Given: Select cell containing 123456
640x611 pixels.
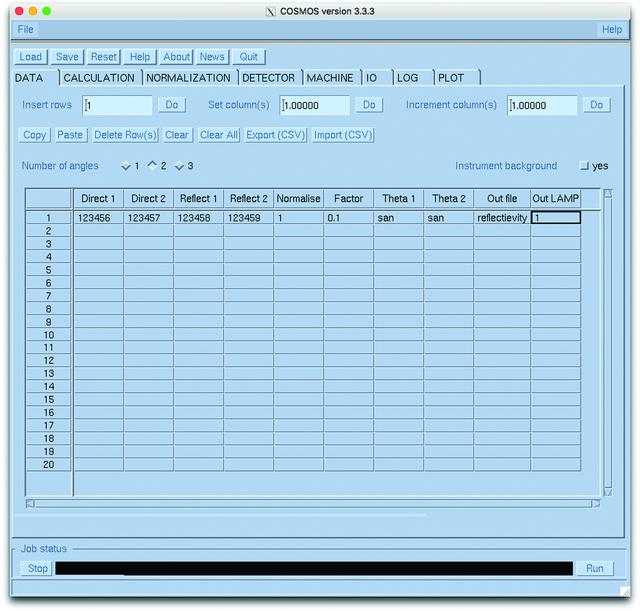Looking at the screenshot, I should coord(98,218).
